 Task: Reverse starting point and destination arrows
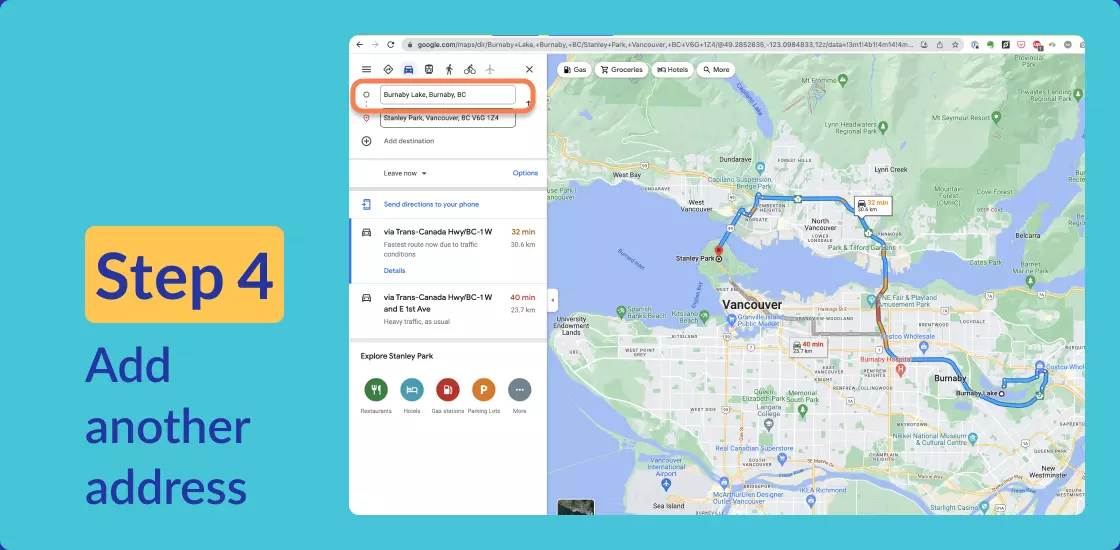pos(528,105)
